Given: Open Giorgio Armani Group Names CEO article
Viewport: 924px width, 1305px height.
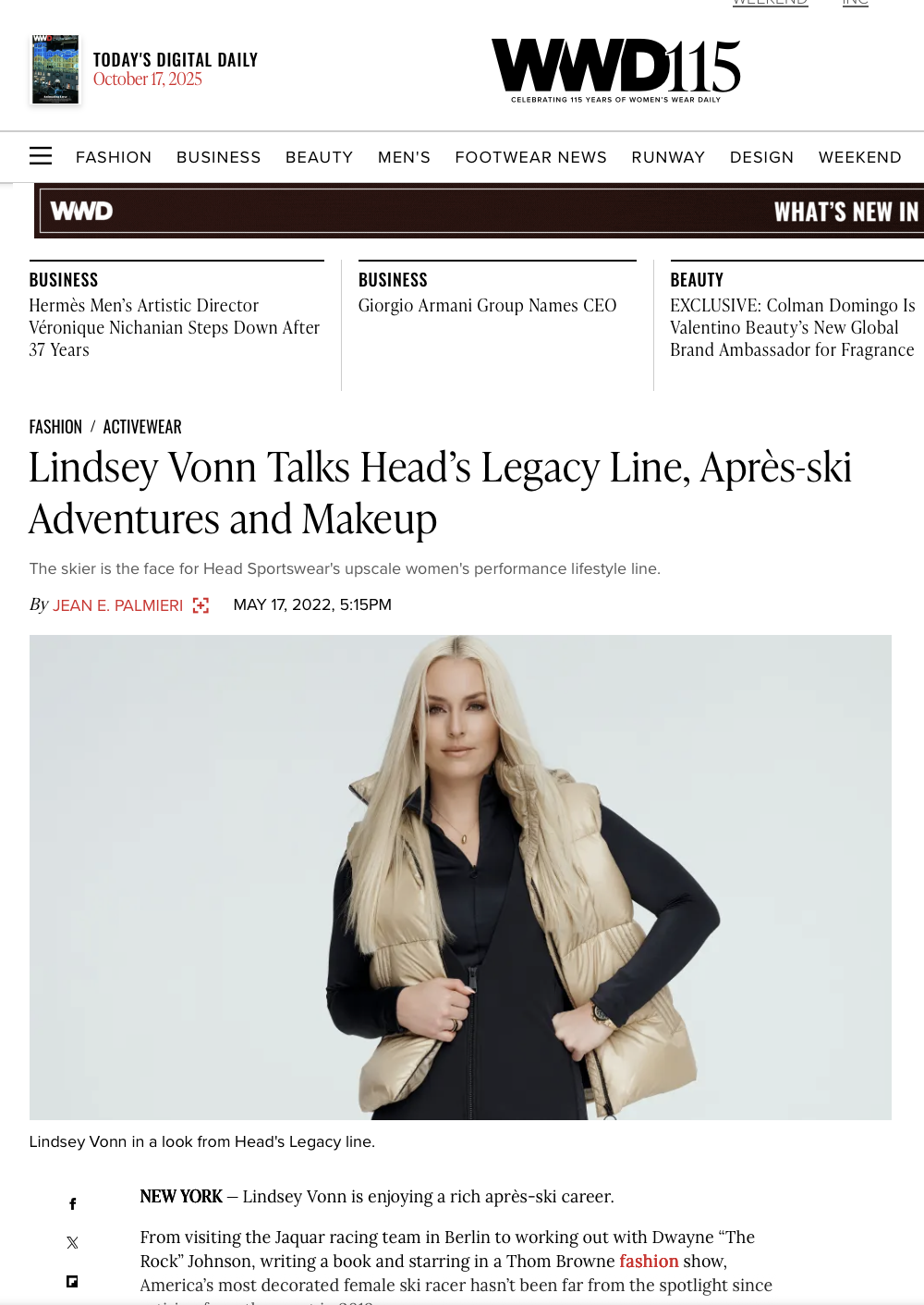Looking at the screenshot, I should coord(487,305).
